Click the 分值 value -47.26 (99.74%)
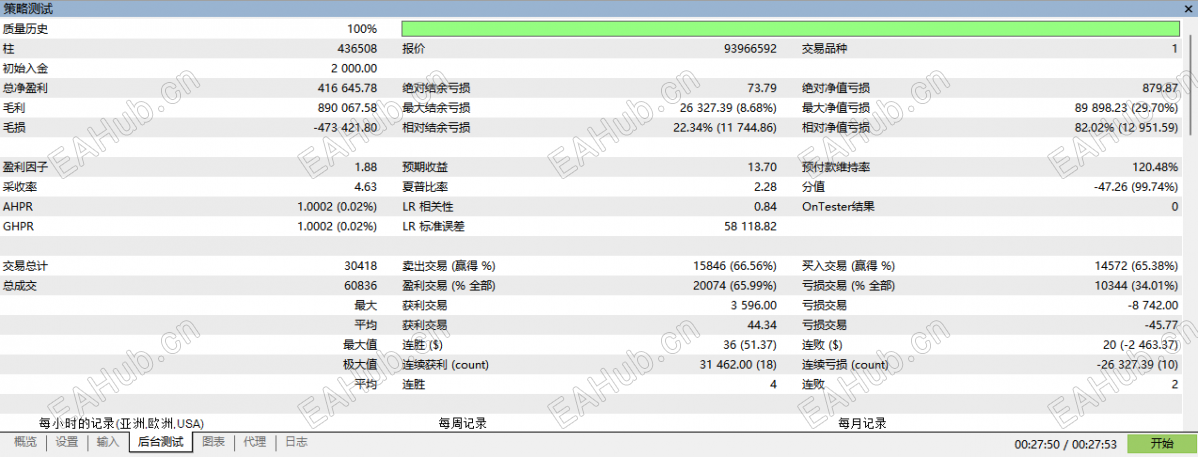1198x457 pixels. click(1137, 187)
